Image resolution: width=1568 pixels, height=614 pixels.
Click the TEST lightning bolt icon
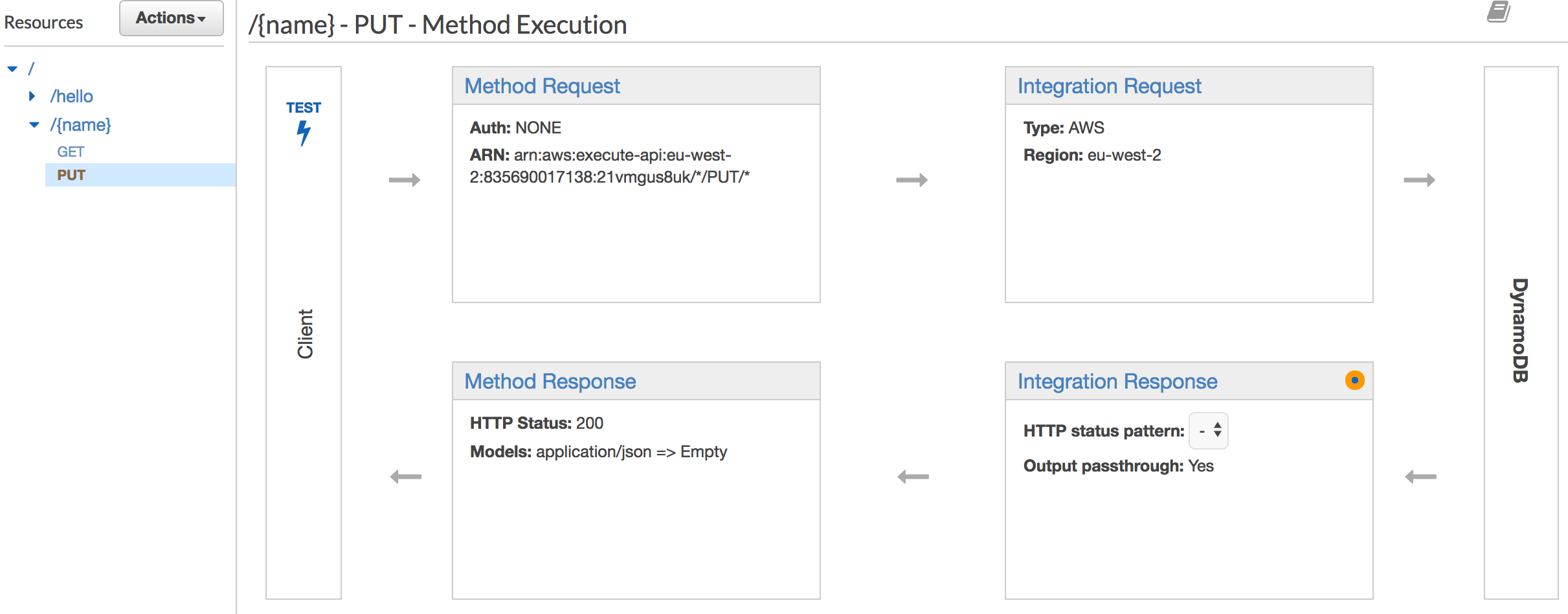point(303,132)
